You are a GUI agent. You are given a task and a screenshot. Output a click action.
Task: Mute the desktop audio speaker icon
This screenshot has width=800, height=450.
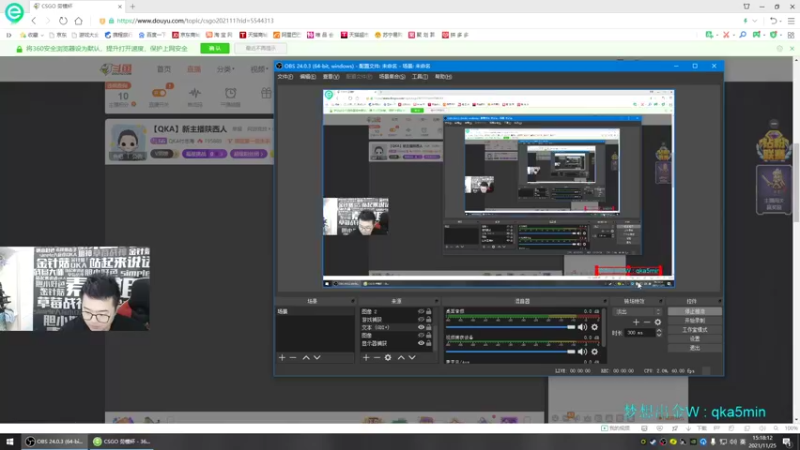click(583, 327)
